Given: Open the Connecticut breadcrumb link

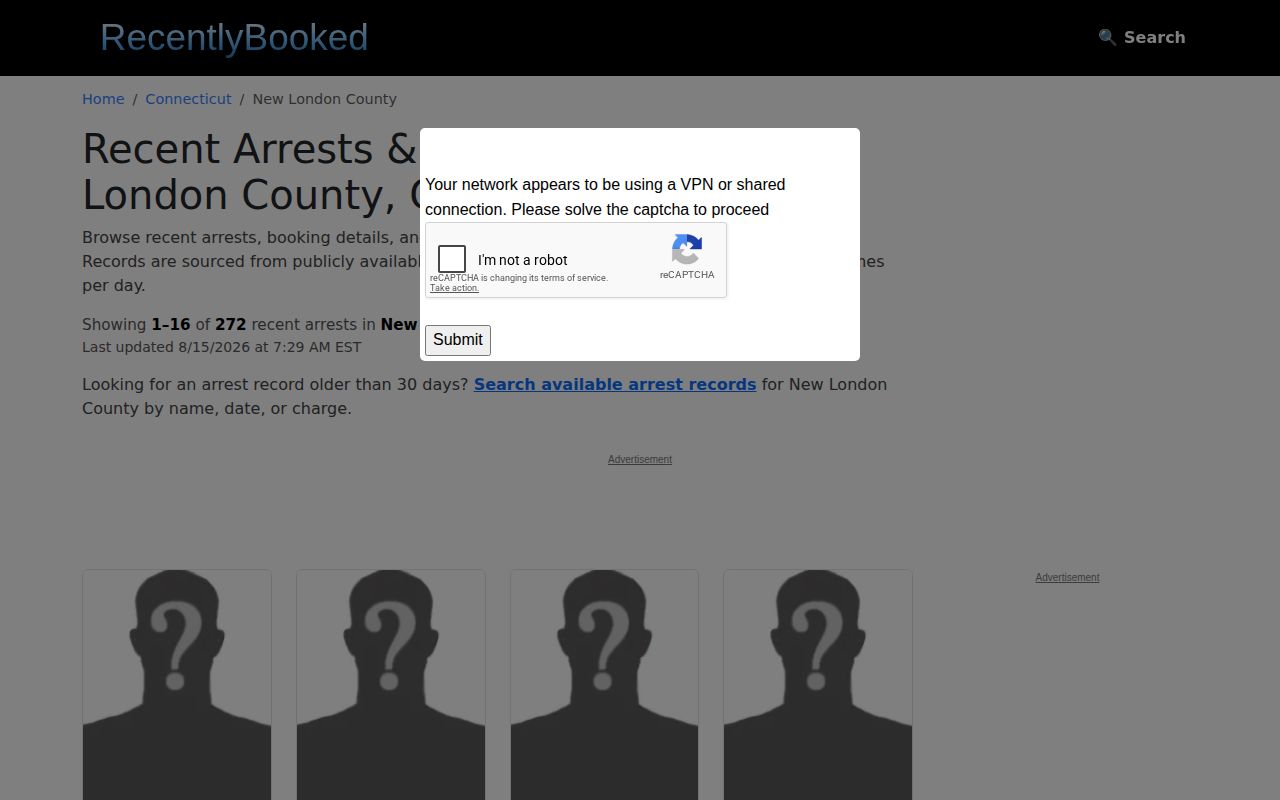Looking at the screenshot, I should click(188, 99).
